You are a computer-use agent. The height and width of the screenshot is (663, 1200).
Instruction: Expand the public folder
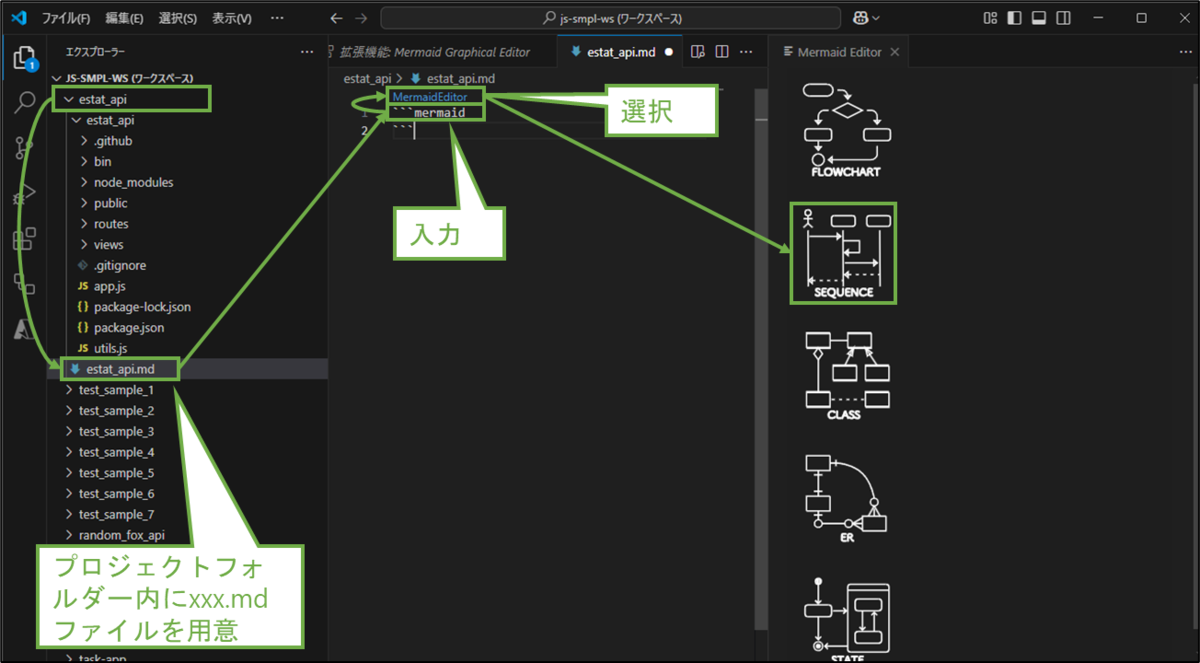coord(110,203)
